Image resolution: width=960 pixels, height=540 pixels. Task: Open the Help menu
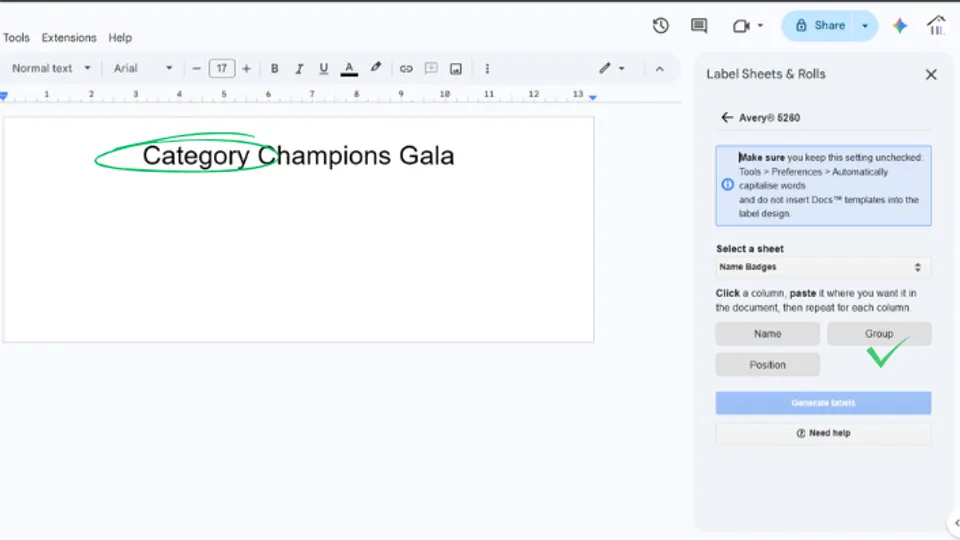point(120,38)
